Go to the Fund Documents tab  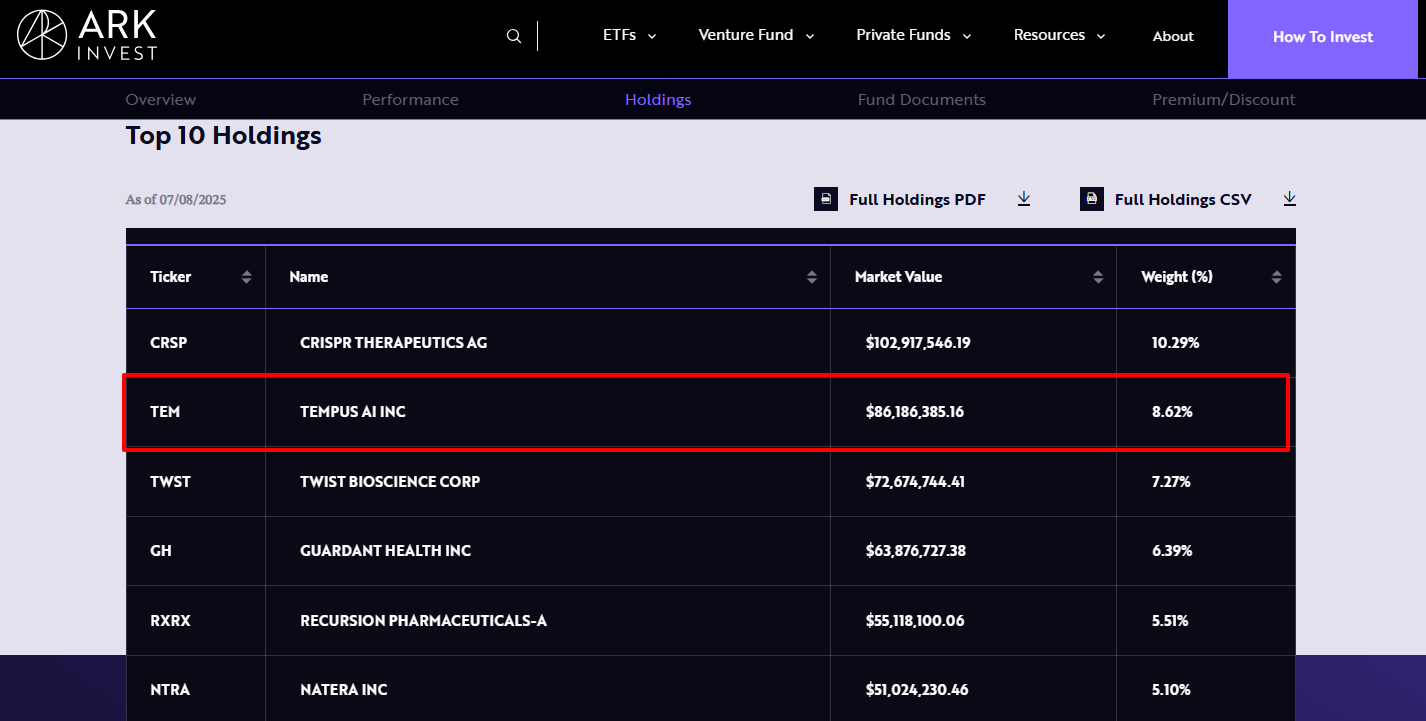coord(922,100)
